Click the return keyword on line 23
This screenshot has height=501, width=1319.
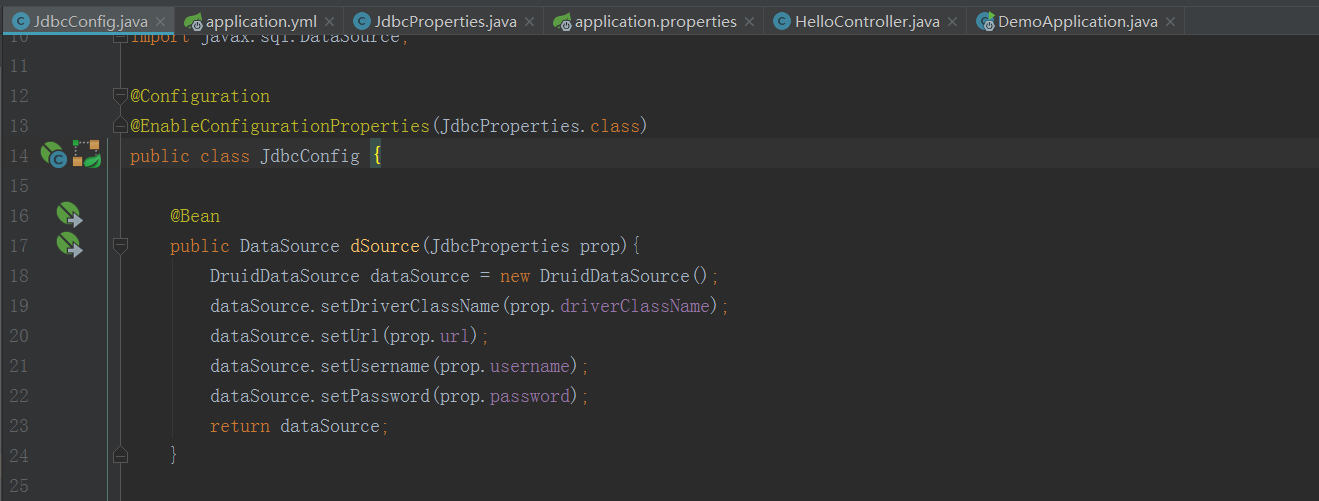click(x=240, y=426)
